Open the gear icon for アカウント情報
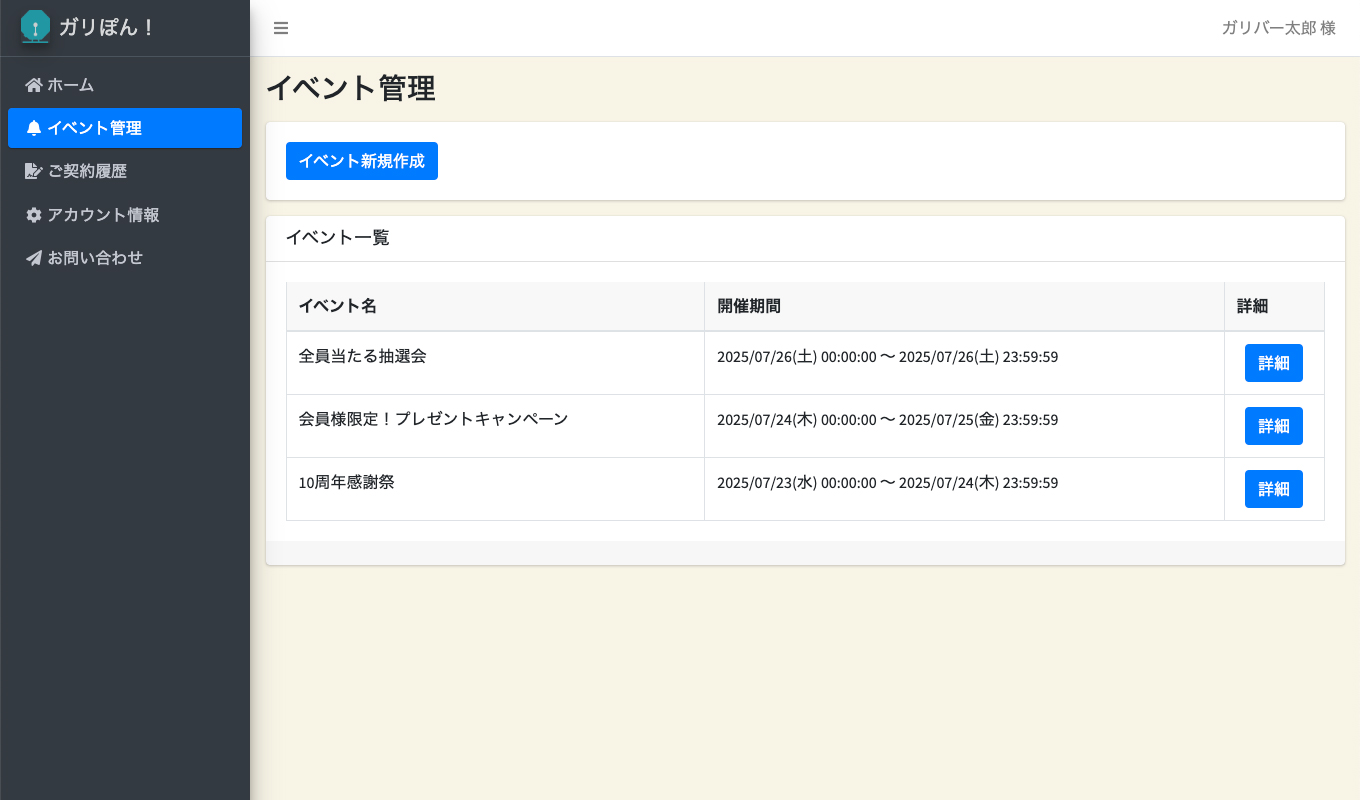 pyautogui.click(x=33, y=214)
